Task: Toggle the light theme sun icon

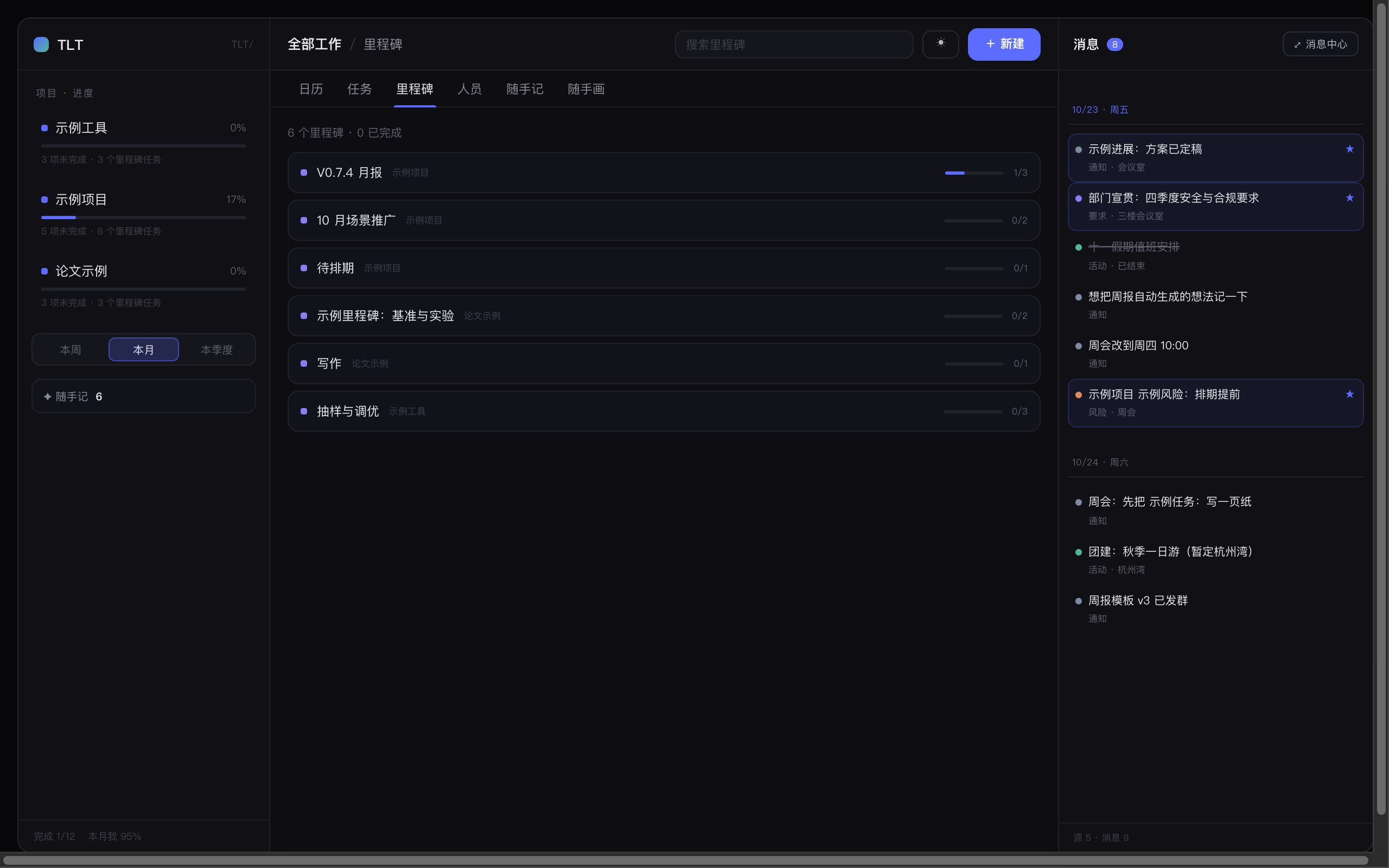Action: click(940, 43)
